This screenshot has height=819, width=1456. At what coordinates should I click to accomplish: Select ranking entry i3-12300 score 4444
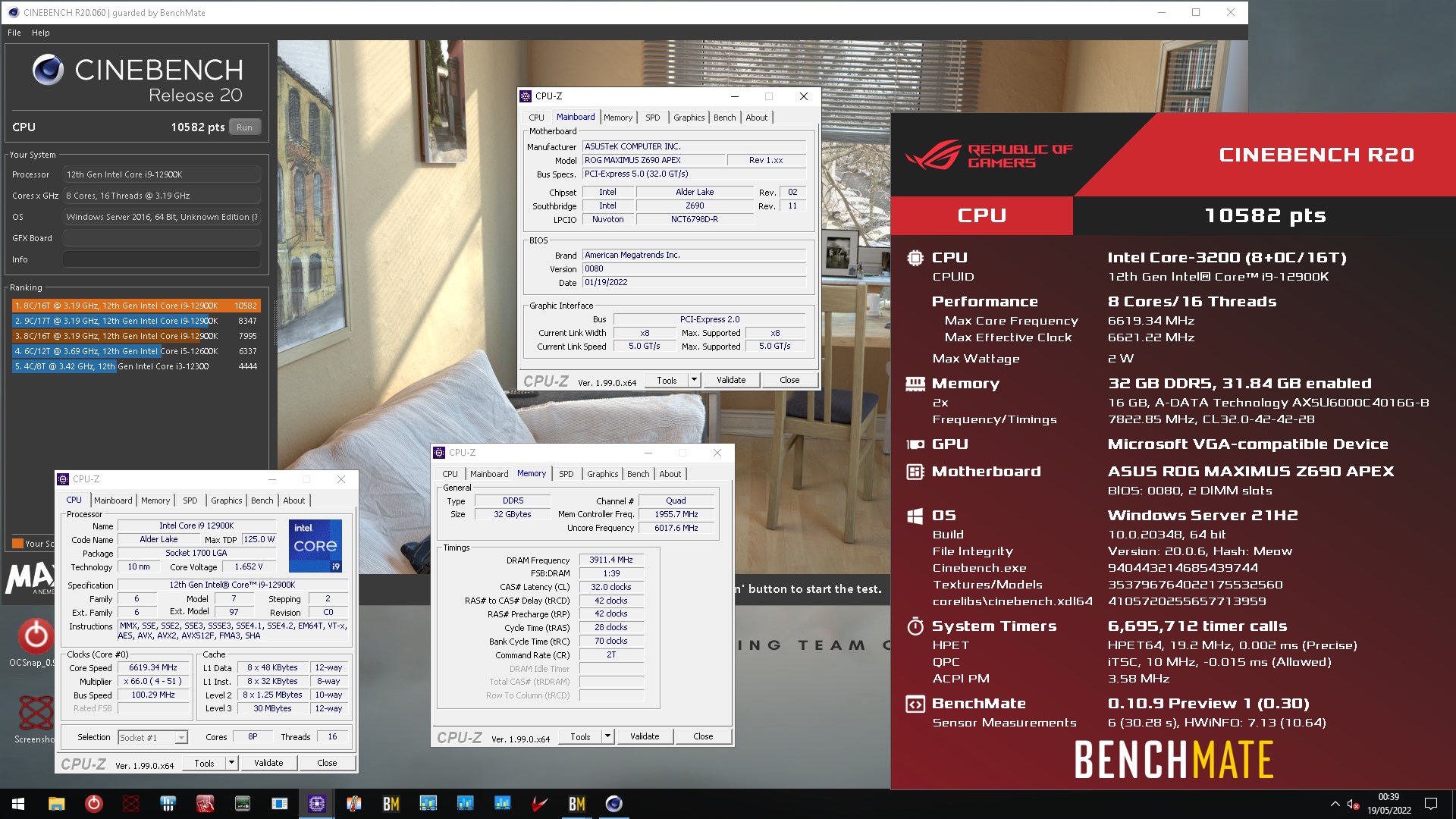(136, 366)
